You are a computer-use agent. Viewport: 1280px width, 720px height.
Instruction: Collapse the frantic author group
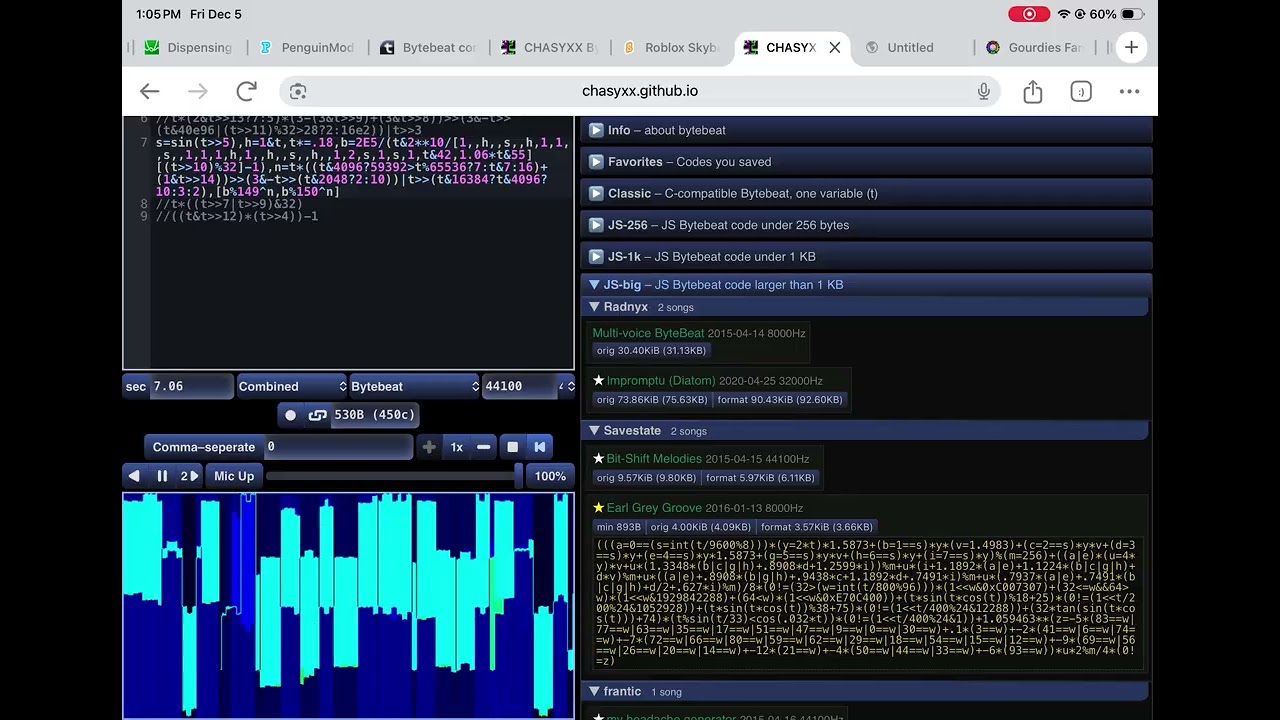[866, 692]
